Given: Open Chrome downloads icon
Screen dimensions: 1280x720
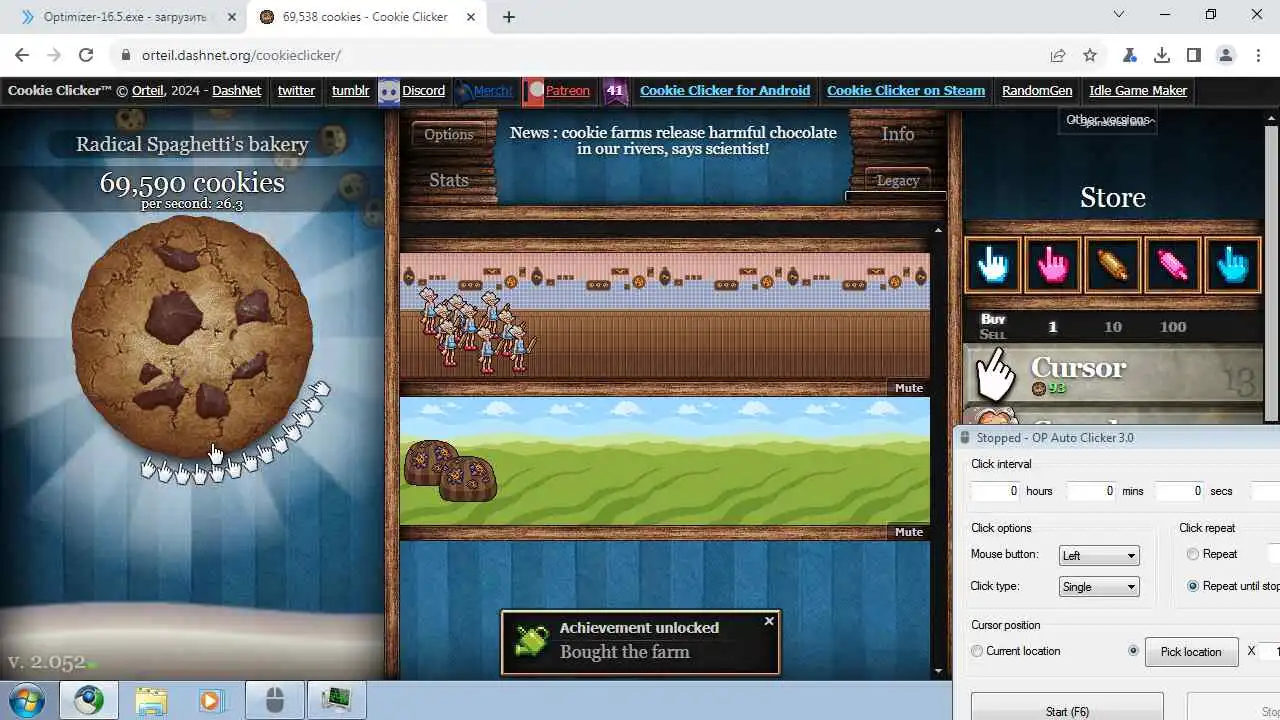Looking at the screenshot, I should 1162,55.
